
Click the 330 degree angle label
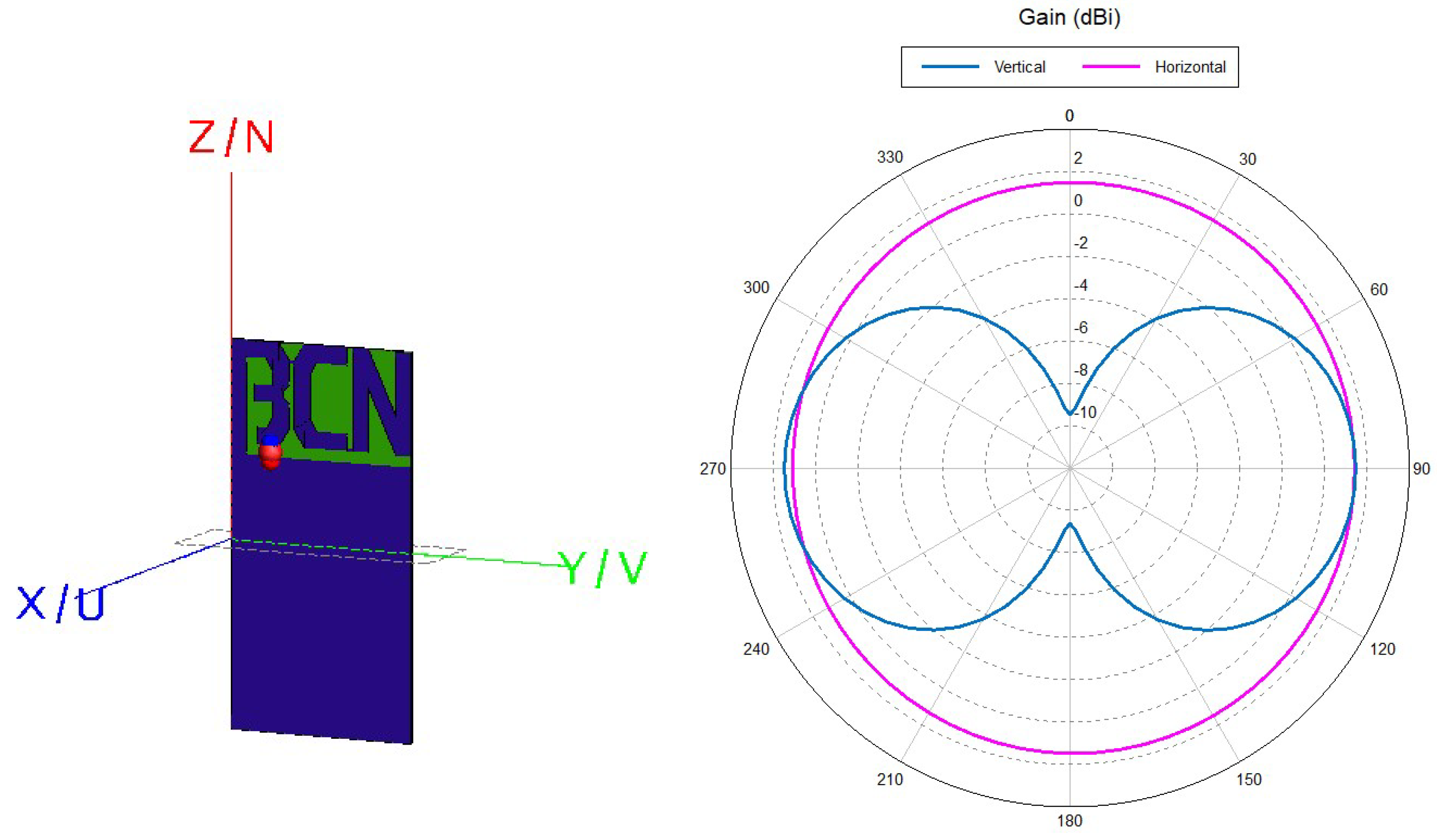point(890,157)
